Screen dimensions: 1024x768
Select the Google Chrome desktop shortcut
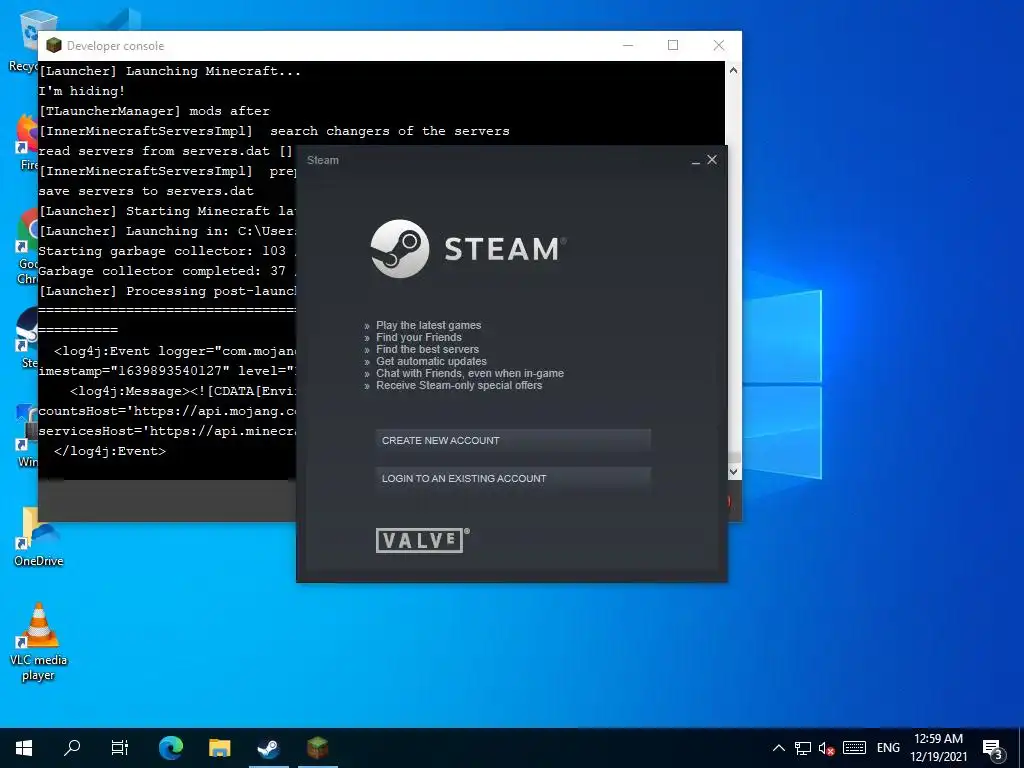(27, 247)
